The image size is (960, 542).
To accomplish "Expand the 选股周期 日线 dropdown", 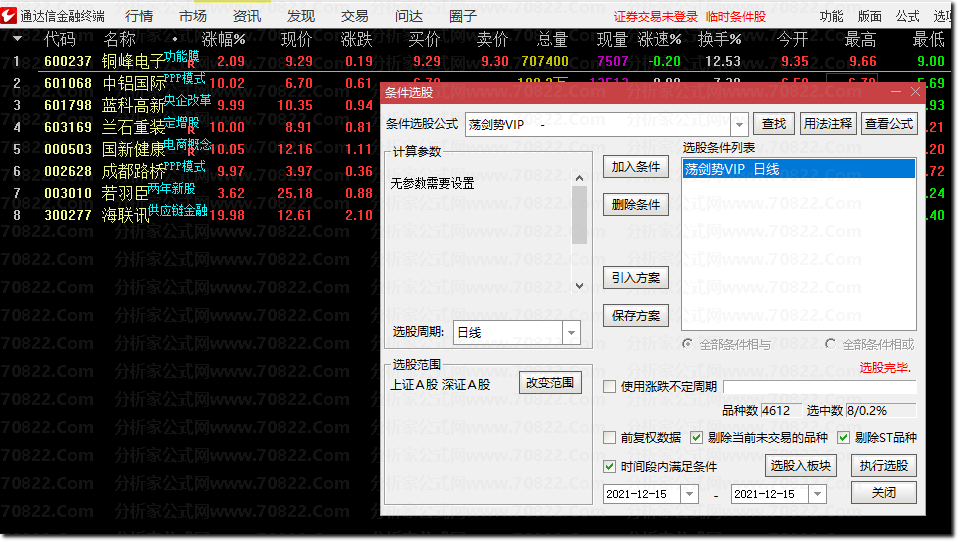I will click(571, 333).
